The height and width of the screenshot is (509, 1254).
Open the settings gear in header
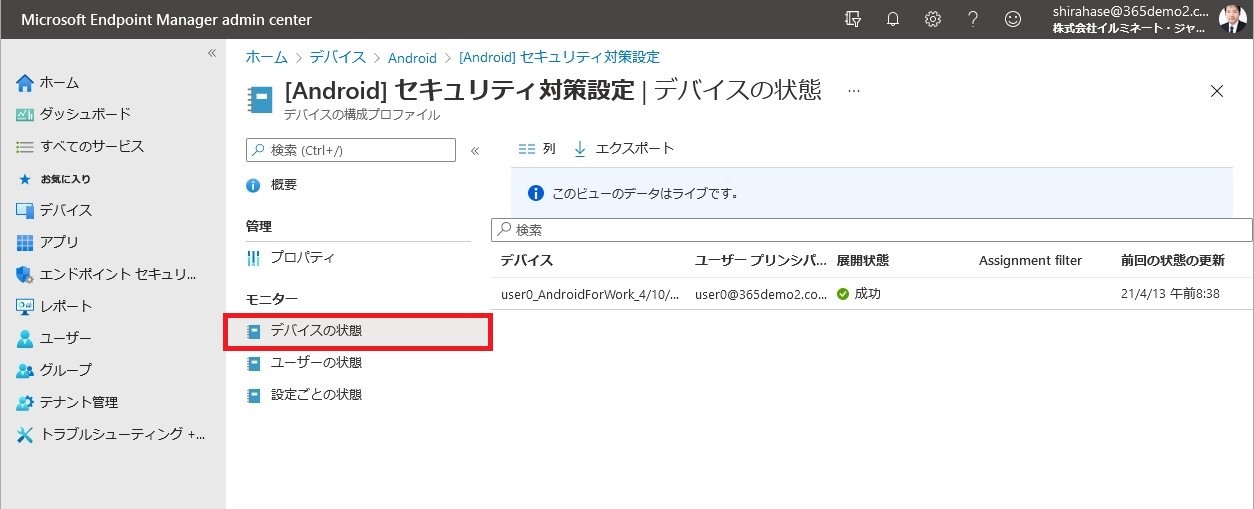[x=933, y=19]
